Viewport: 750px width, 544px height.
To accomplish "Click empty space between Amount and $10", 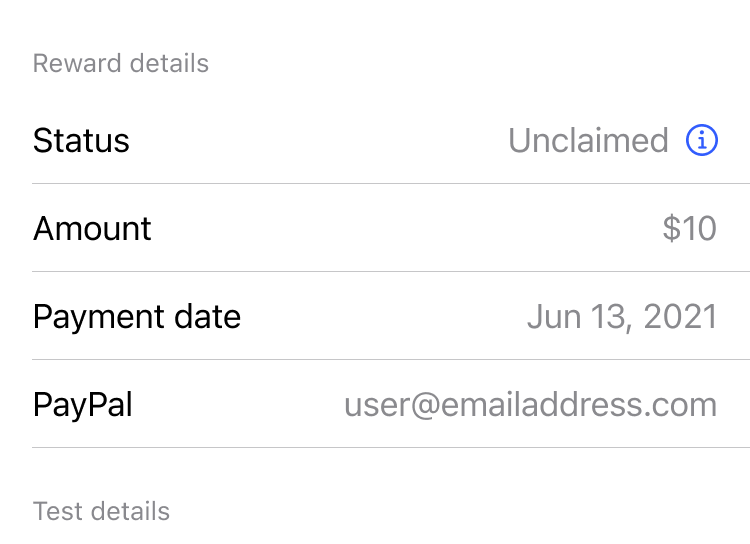I will point(400,229).
